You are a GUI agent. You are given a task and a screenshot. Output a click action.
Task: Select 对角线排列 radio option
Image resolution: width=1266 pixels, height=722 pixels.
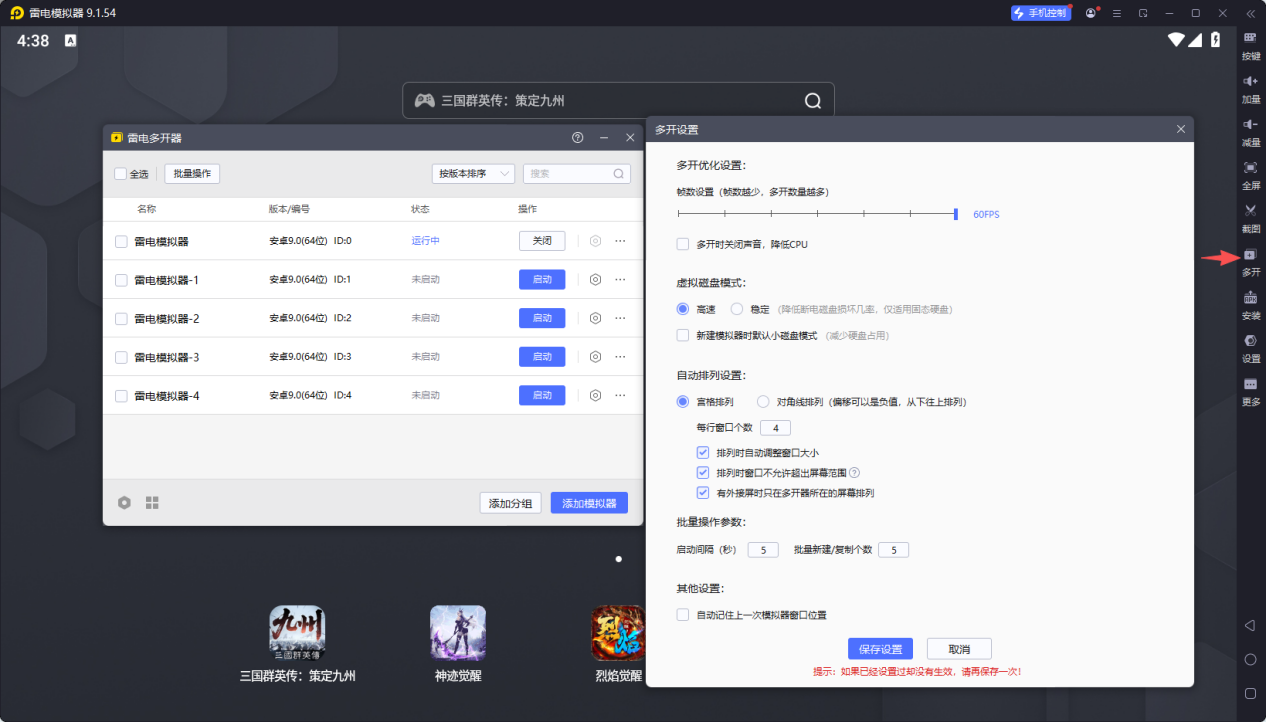point(763,402)
